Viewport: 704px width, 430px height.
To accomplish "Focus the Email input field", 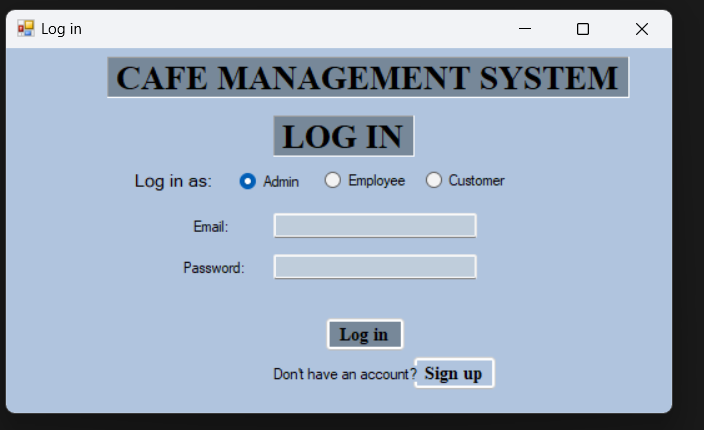I will [x=375, y=226].
